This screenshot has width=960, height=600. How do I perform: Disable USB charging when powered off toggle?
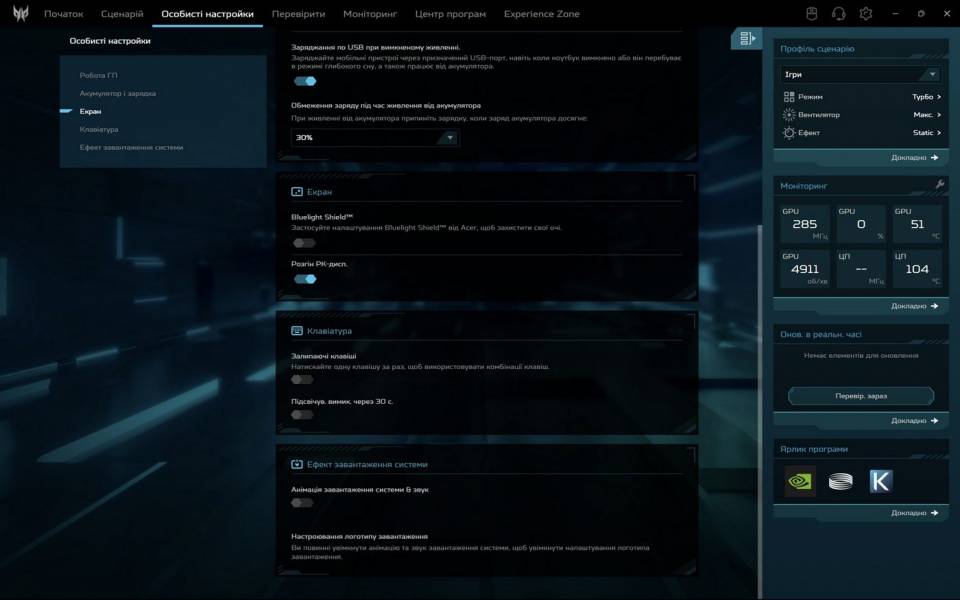click(x=304, y=81)
